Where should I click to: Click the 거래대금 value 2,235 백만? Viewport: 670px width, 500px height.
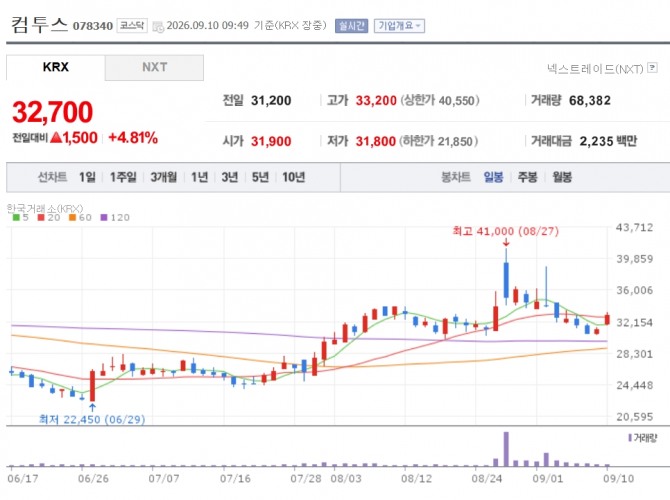coord(608,141)
